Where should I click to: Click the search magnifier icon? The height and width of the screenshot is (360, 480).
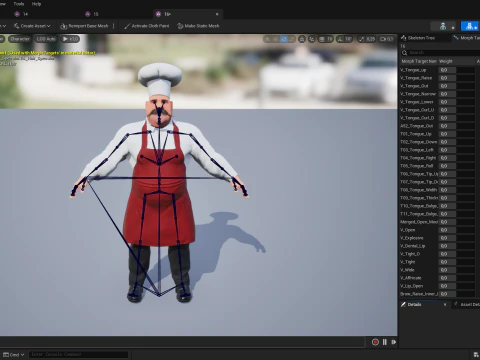pyautogui.click(x=404, y=53)
